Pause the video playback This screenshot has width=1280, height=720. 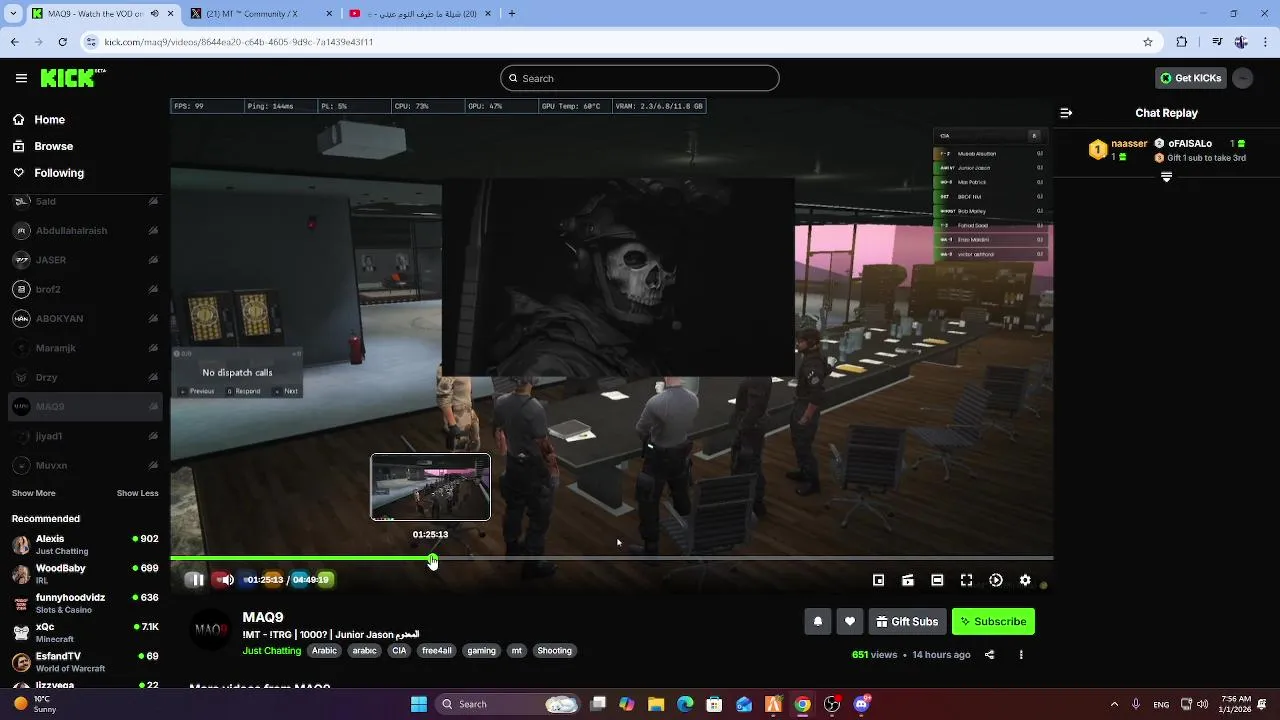(197, 580)
